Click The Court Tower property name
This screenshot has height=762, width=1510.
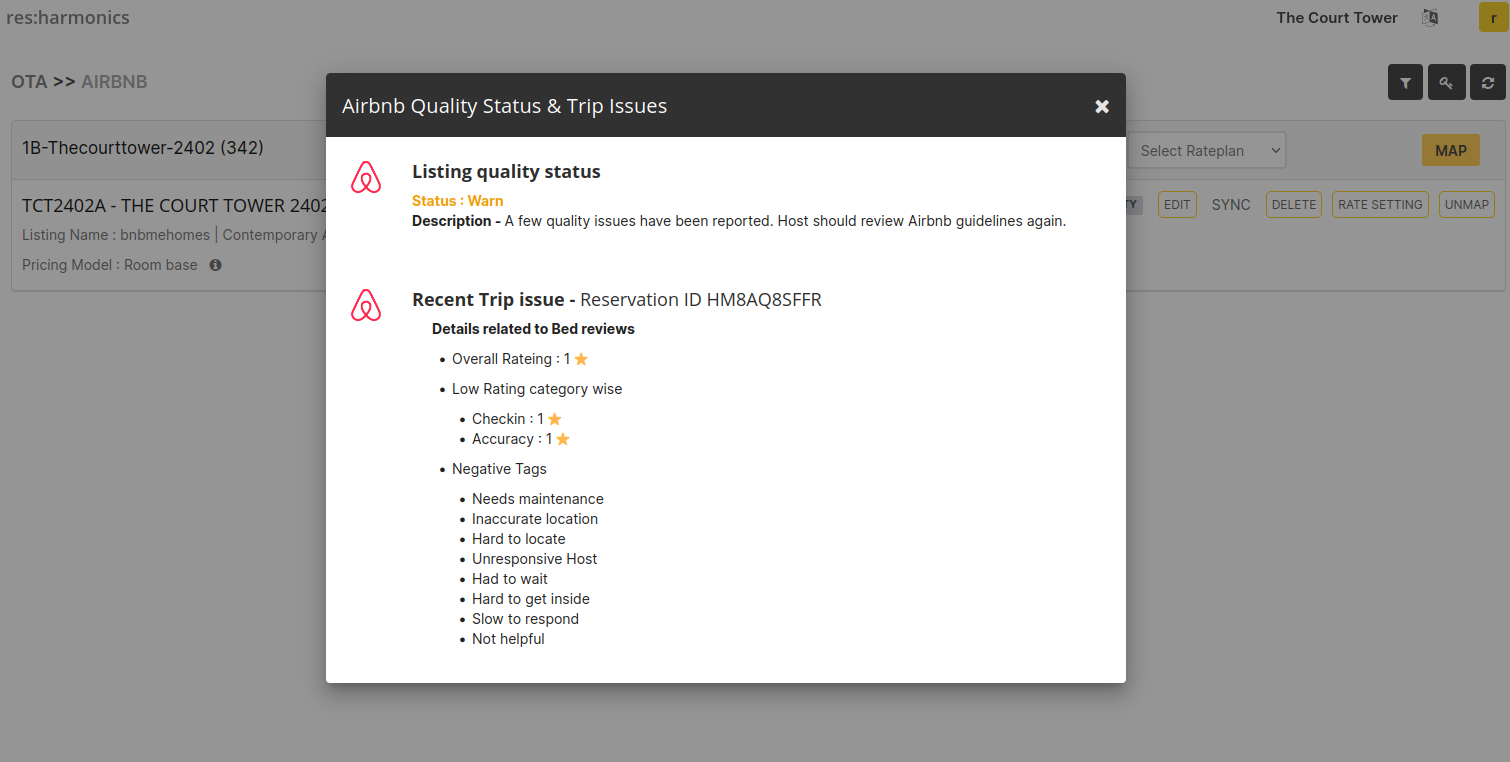(x=1337, y=18)
